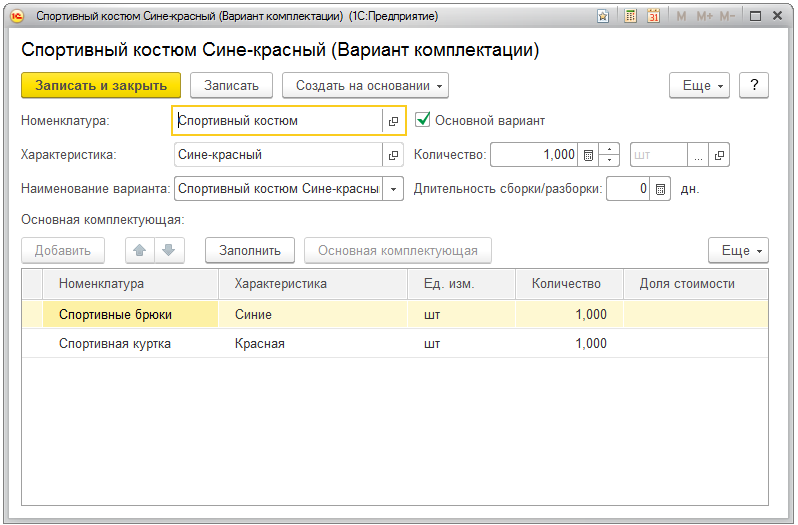Click the Добавить button
This screenshot has height=525, width=798.
click(63, 250)
